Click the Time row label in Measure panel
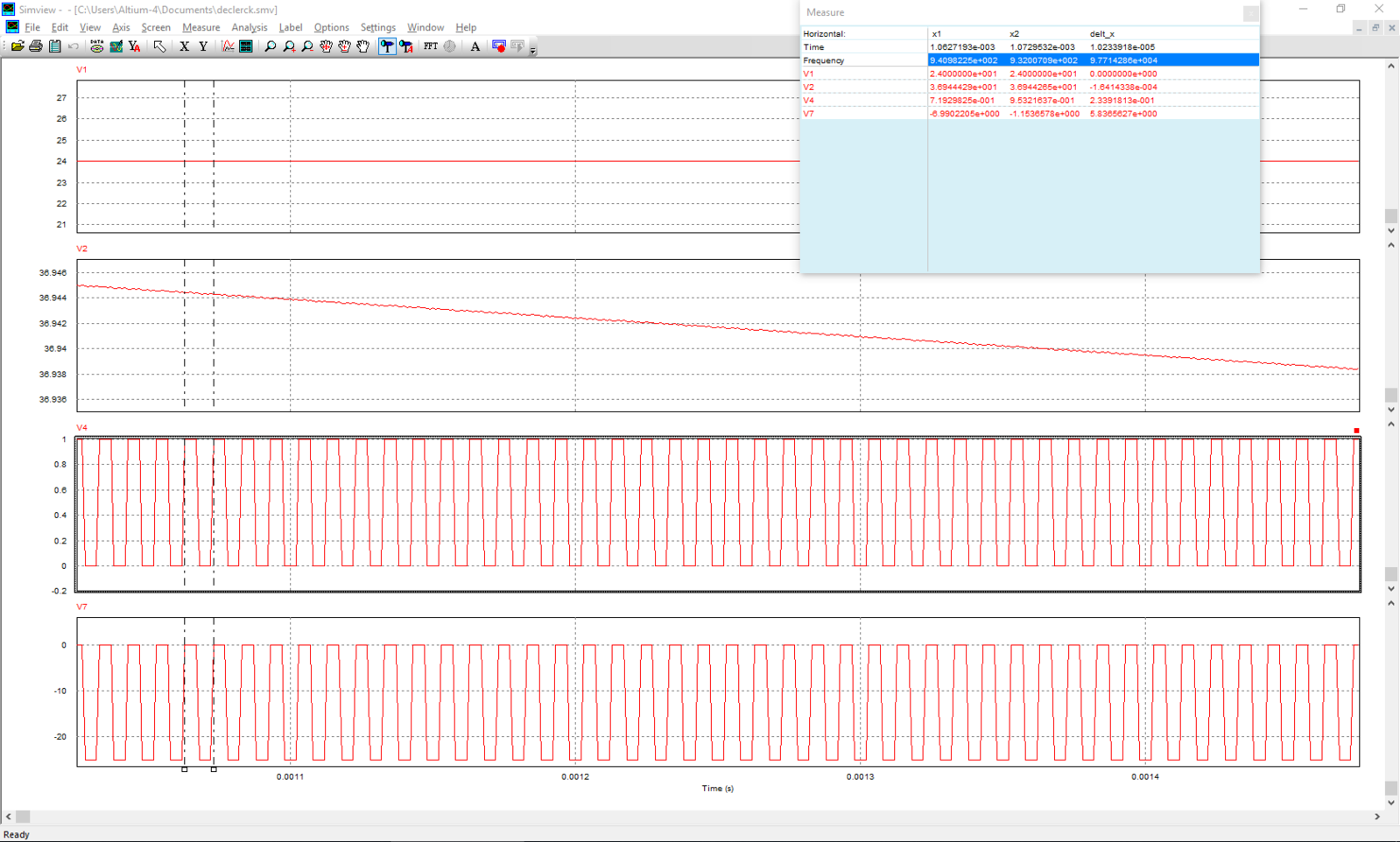Image resolution: width=1400 pixels, height=842 pixels. click(x=814, y=47)
